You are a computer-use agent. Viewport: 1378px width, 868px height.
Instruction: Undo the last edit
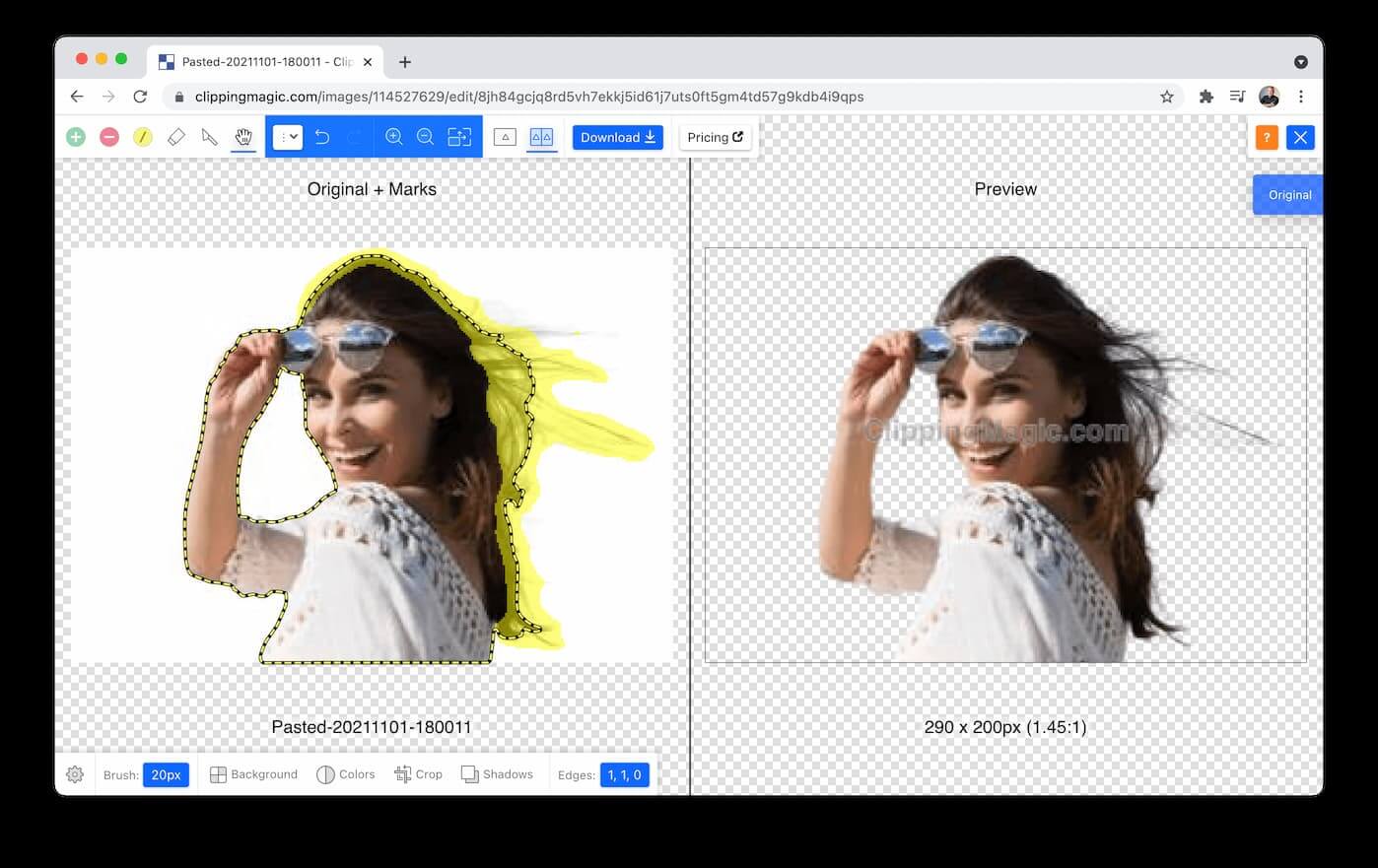(x=322, y=137)
